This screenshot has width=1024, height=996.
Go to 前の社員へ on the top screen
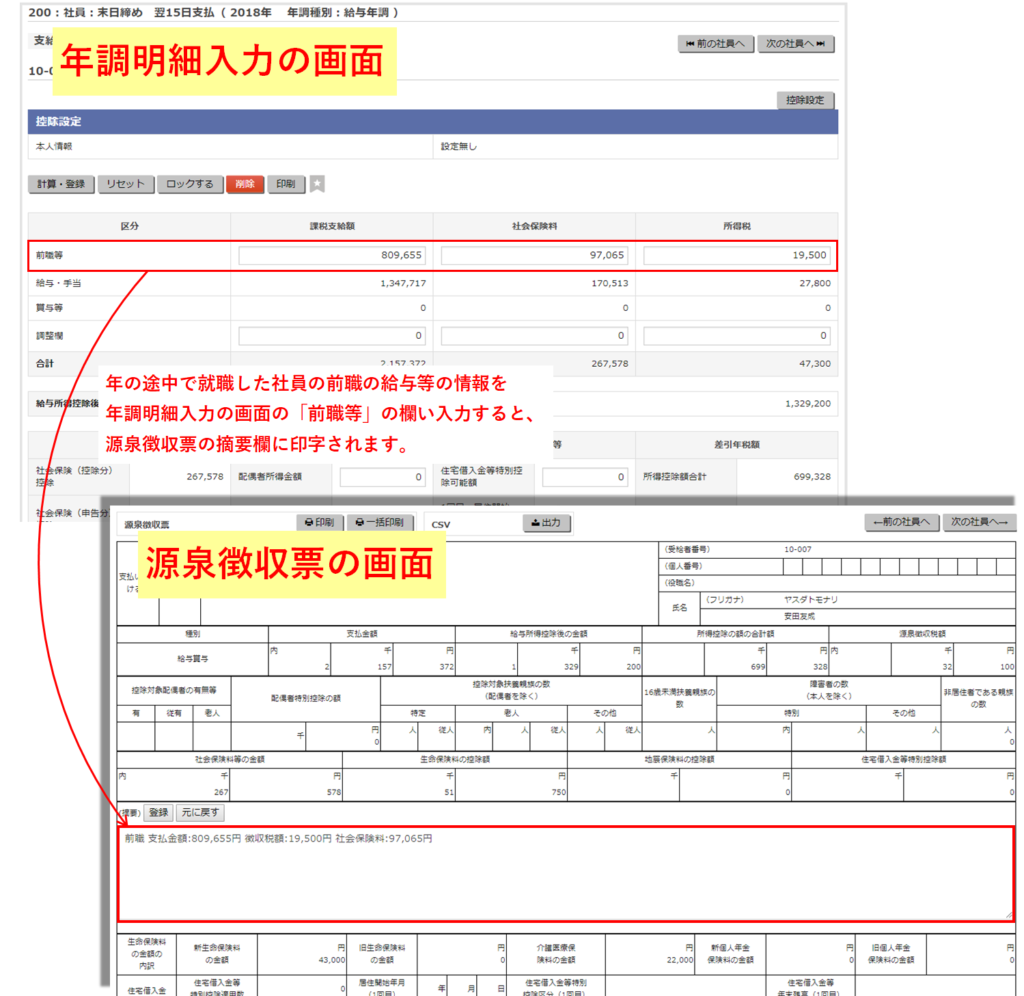(714, 43)
